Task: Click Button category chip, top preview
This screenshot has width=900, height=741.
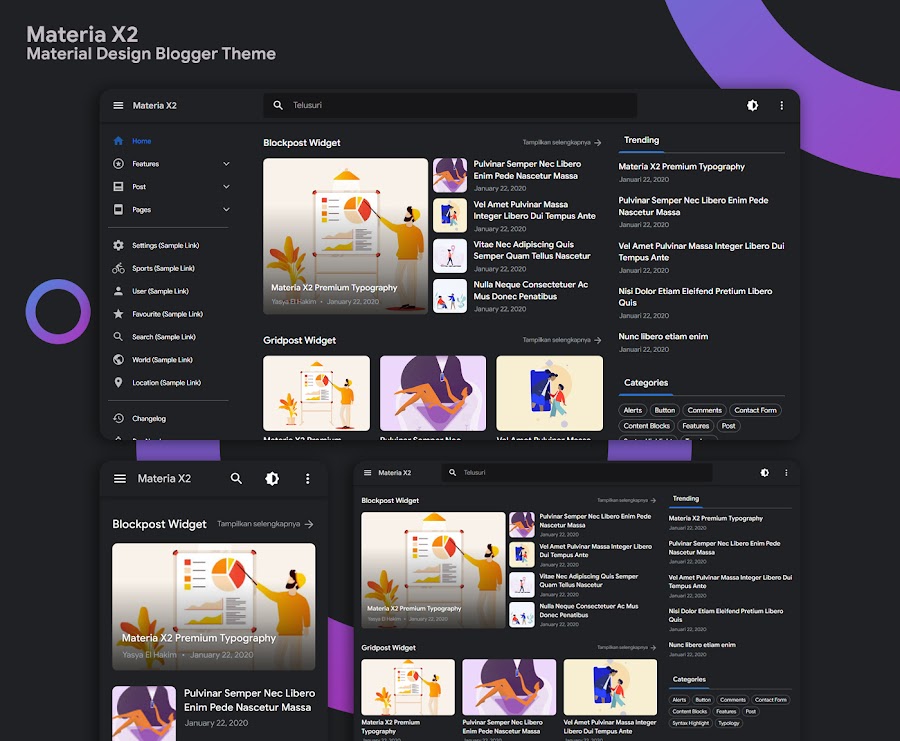Action: tap(665, 410)
